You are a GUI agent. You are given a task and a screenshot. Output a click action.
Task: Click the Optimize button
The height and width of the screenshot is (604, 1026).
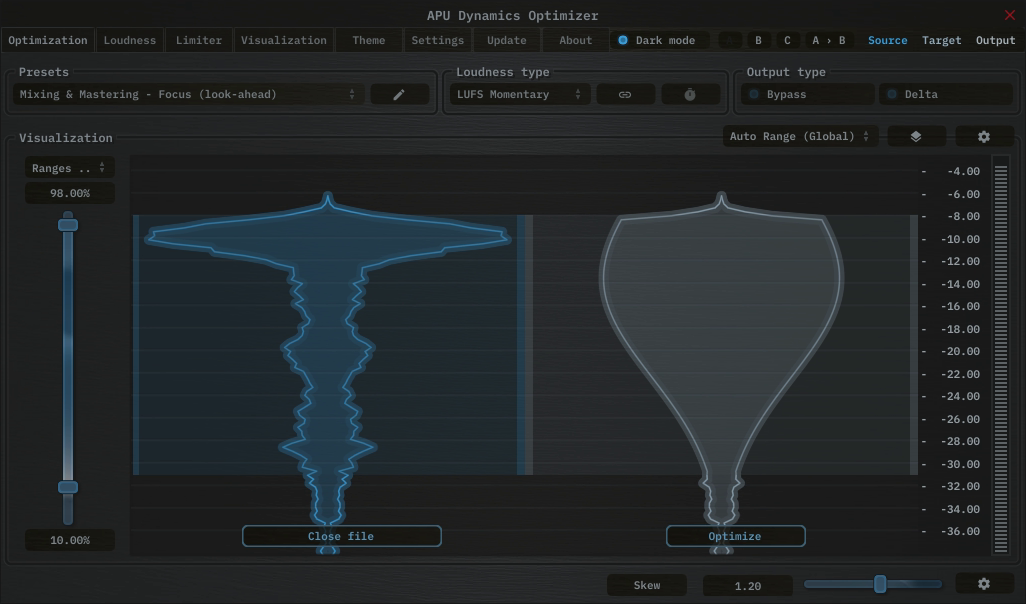pyautogui.click(x=735, y=536)
